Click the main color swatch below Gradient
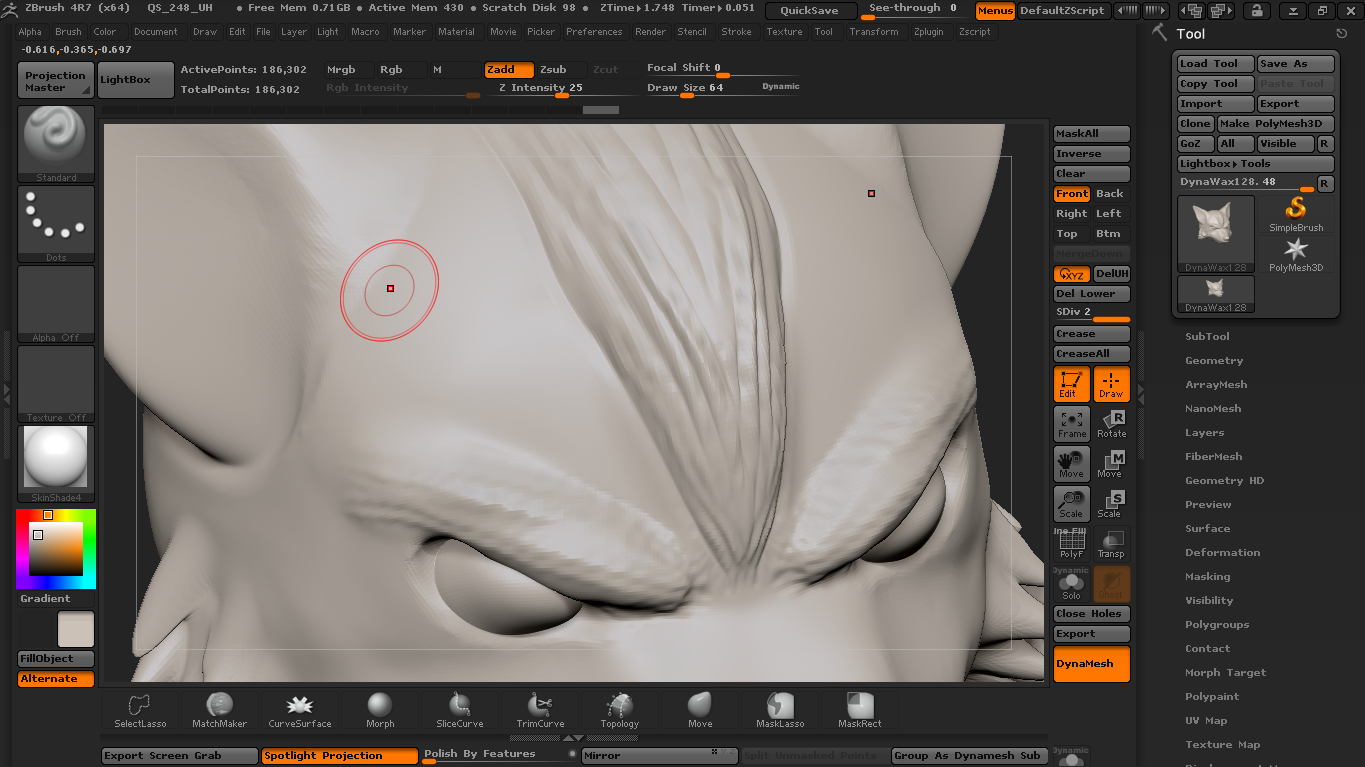Viewport: 1365px width, 767px height. 75,629
